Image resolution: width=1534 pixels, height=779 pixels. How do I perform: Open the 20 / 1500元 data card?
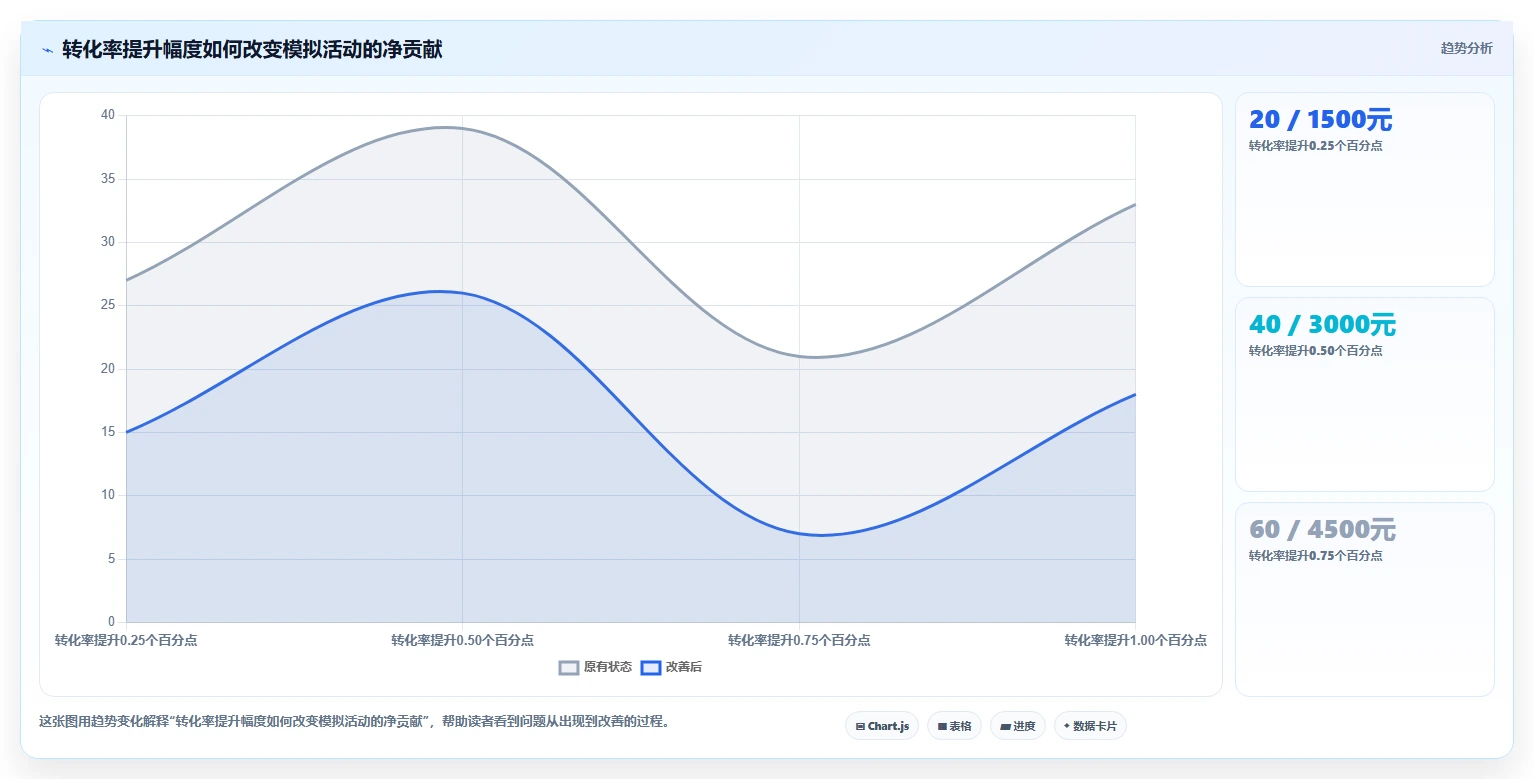coord(1365,190)
